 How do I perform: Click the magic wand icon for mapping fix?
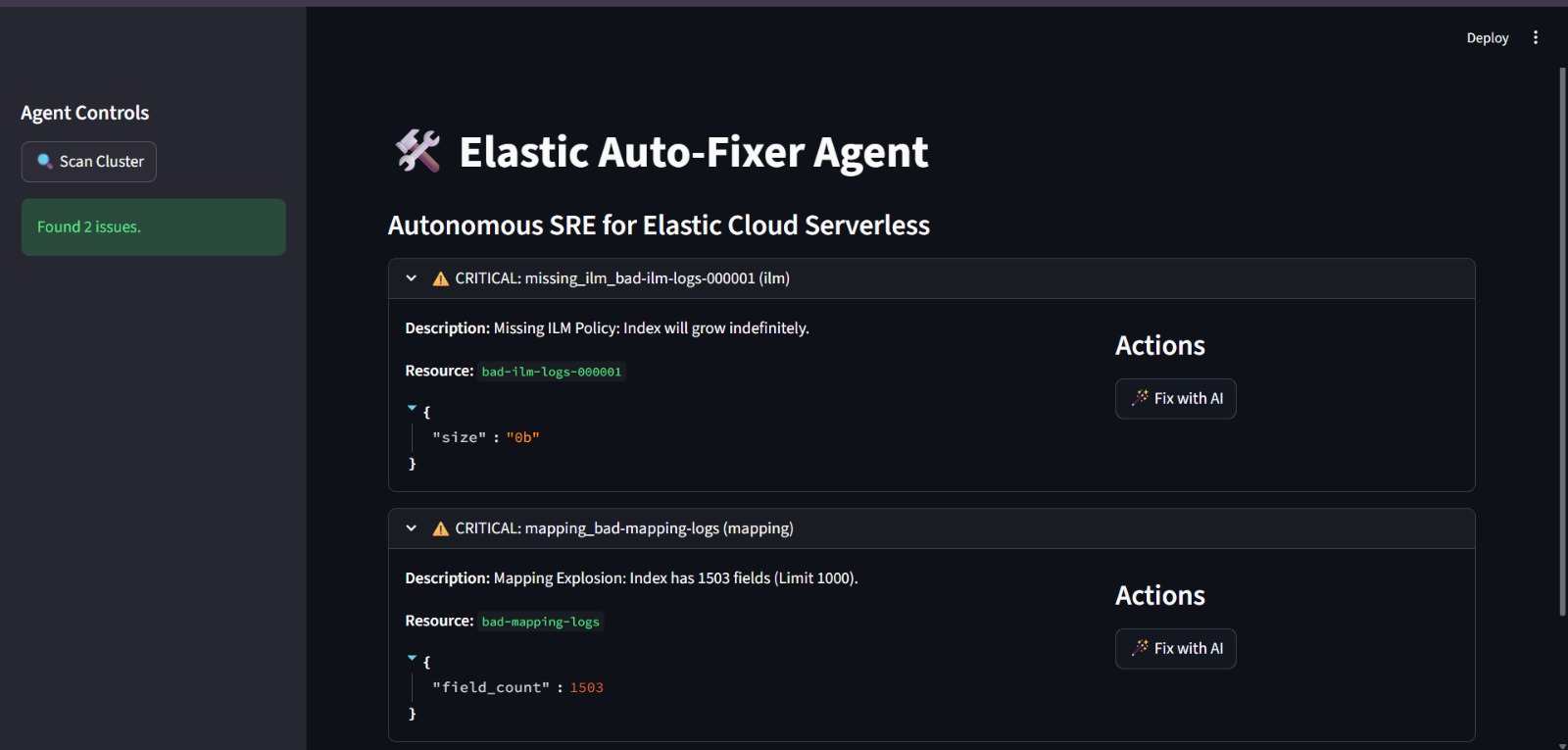point(1141,648)
